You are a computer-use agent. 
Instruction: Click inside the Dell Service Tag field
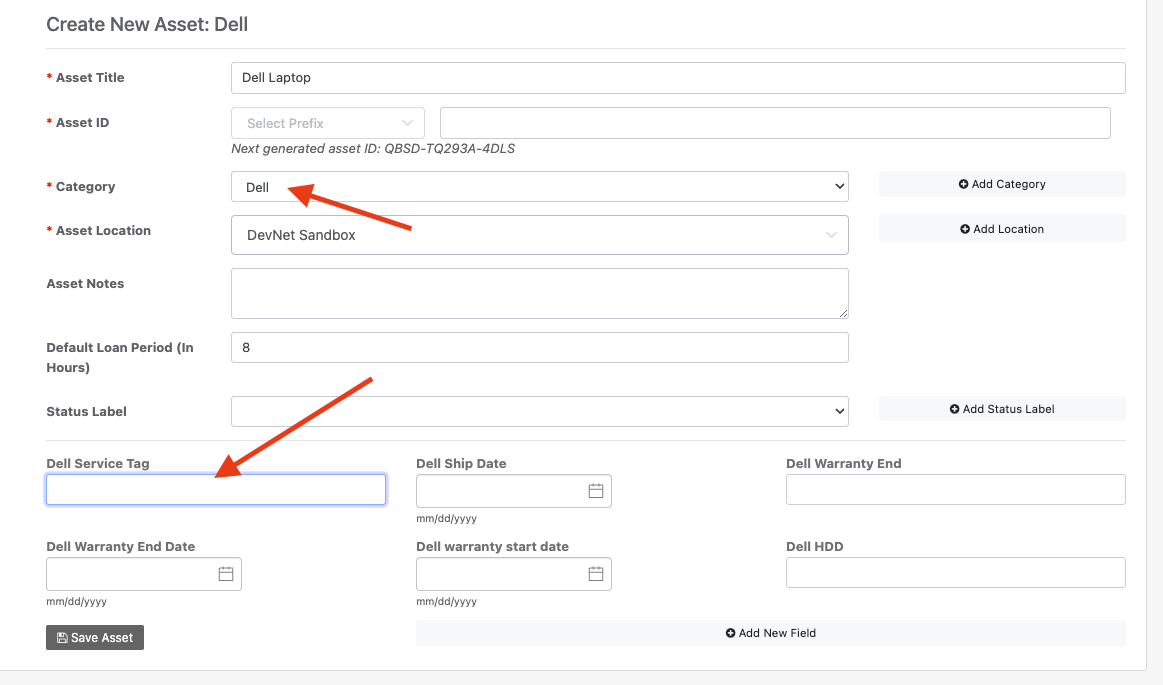point(215,489)
